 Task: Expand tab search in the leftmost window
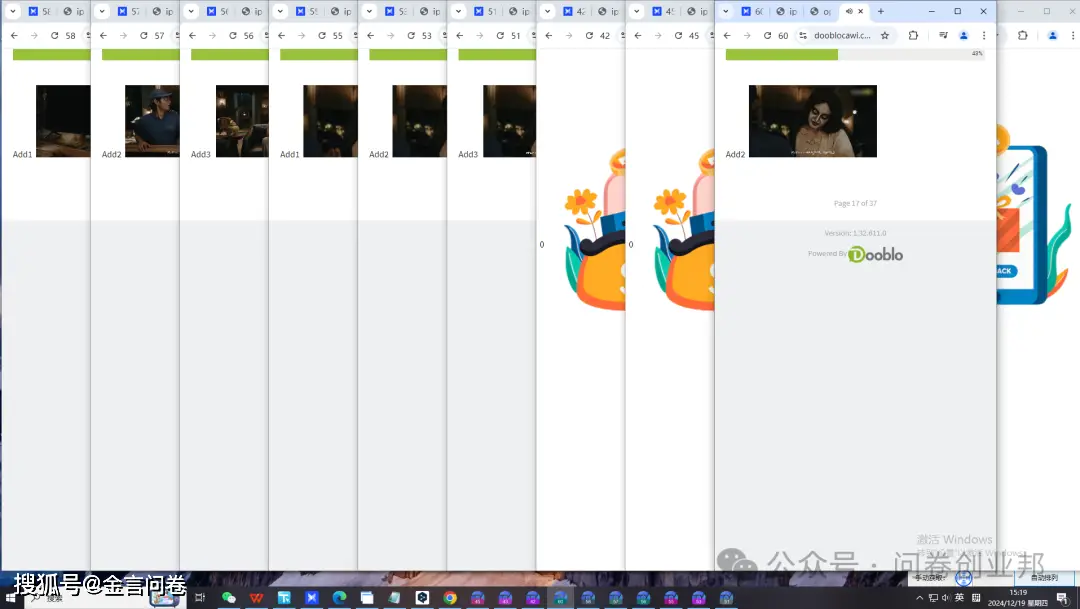[13, 11]
